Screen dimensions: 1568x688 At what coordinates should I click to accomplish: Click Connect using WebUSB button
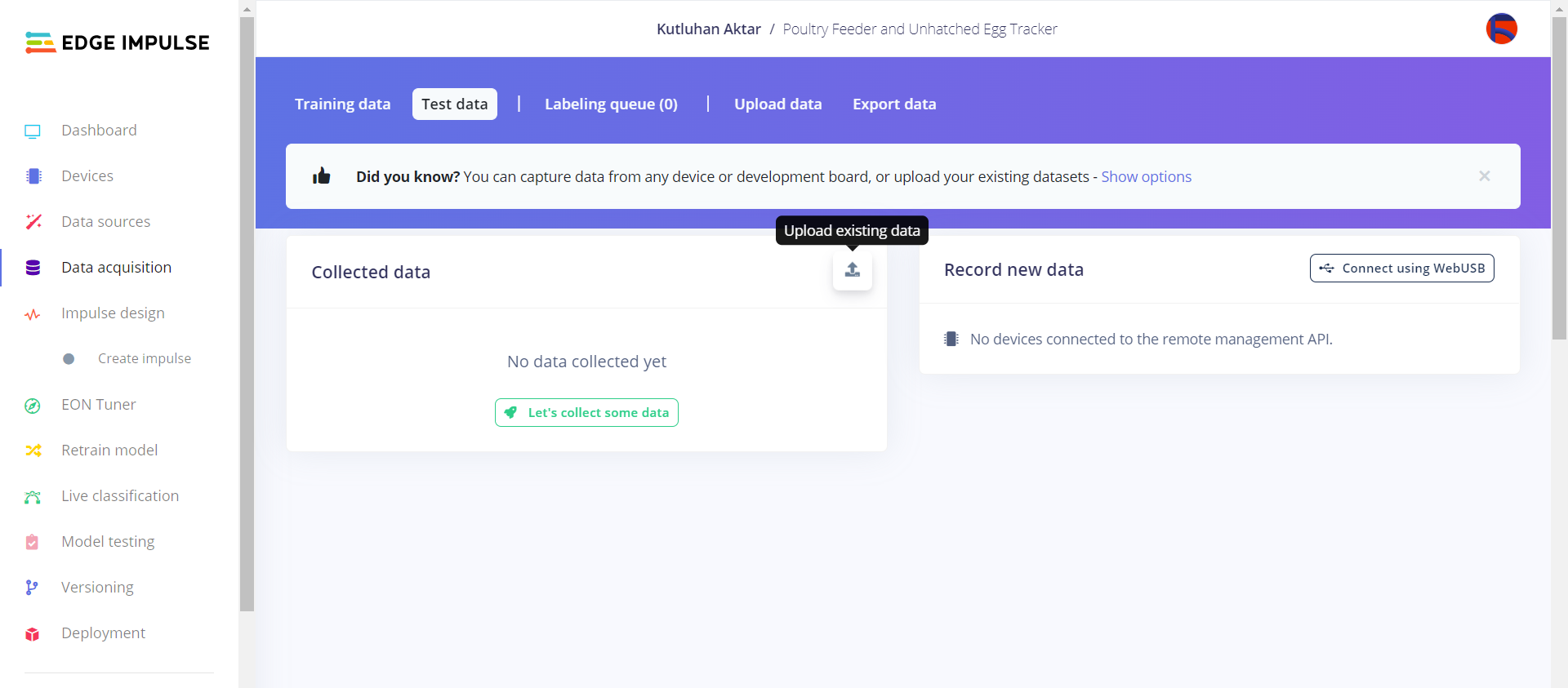(1401, 269)
